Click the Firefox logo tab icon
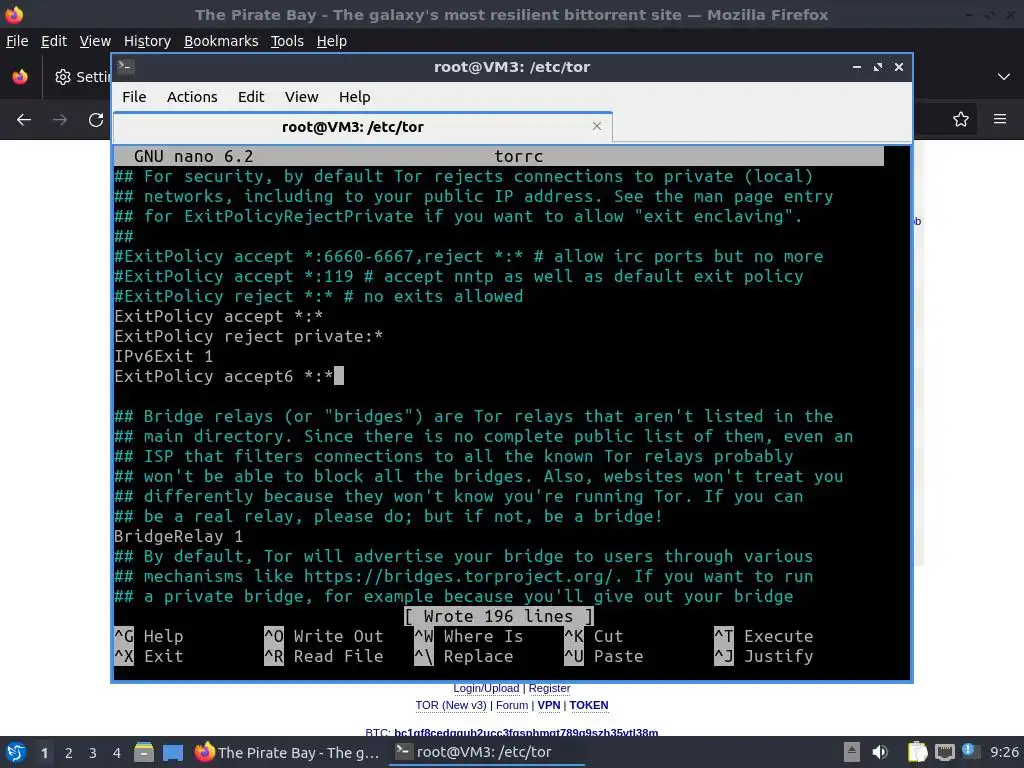 20,77
